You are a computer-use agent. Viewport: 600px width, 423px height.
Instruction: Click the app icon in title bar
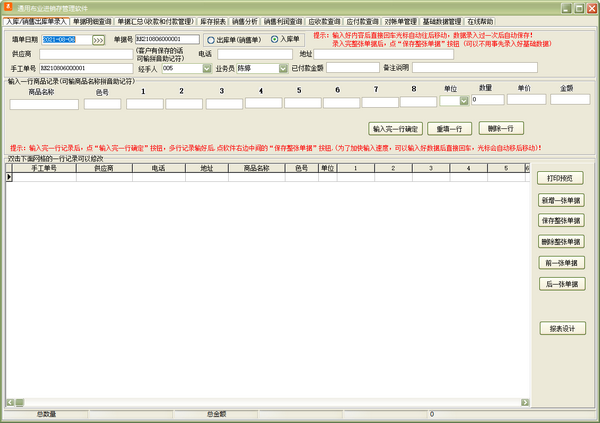point(8,6)
